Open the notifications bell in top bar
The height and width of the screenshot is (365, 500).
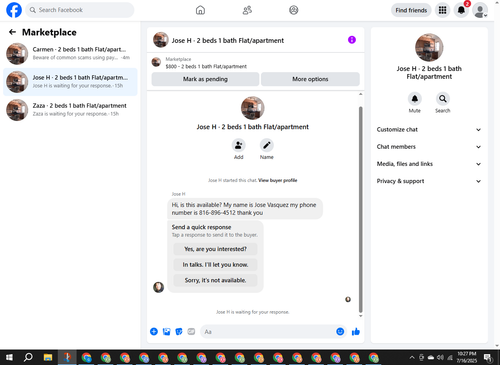click(461, 10)
